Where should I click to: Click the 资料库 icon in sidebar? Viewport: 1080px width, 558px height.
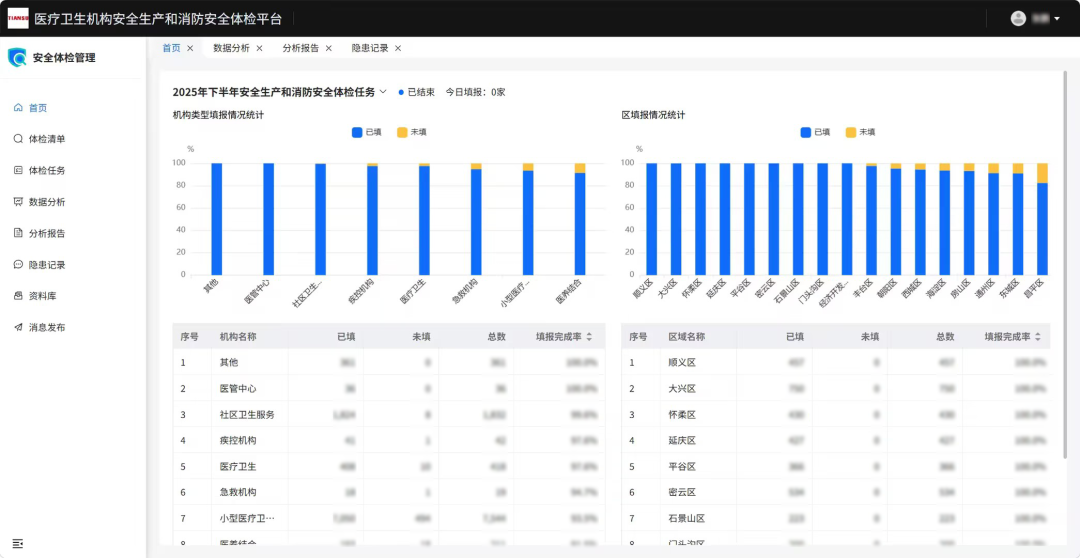tap(18, 296)
